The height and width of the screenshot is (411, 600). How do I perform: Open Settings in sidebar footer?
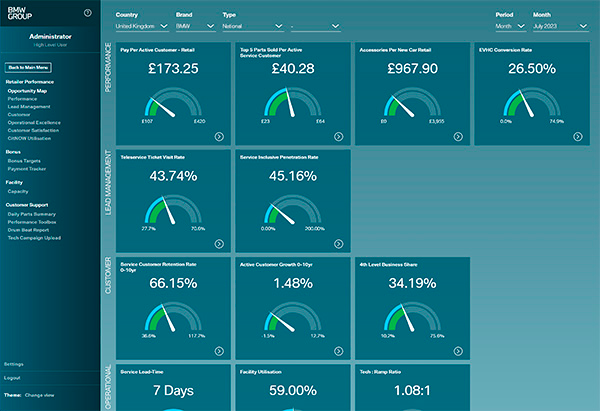[x=14, y=364]
